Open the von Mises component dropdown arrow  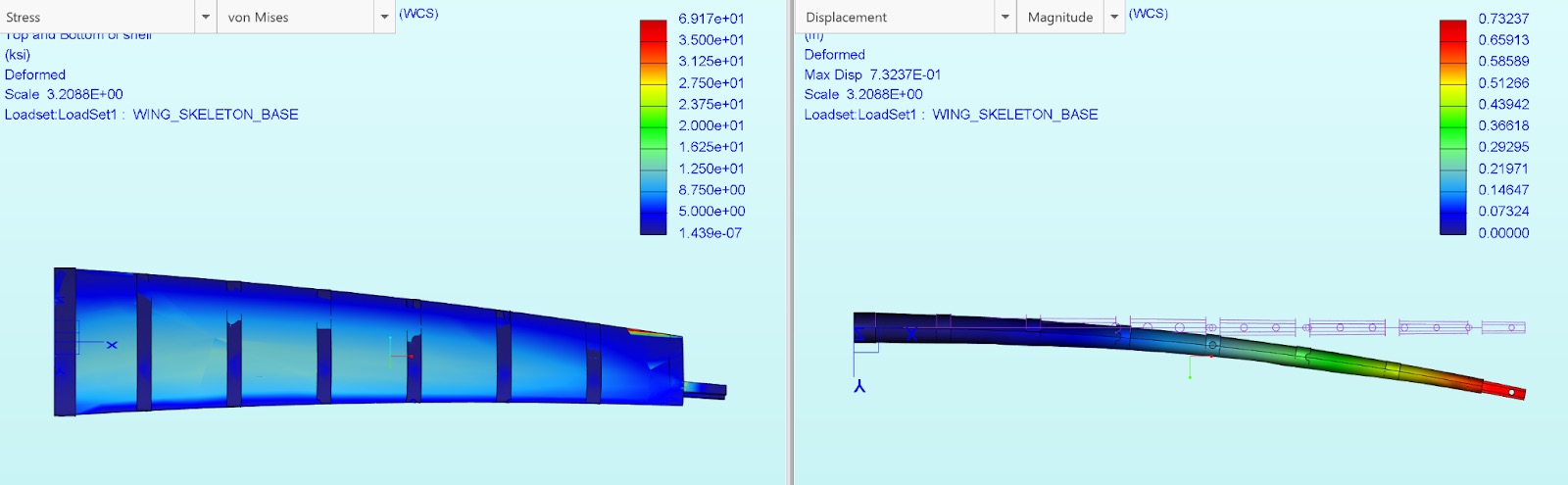(x=384, y=17)
